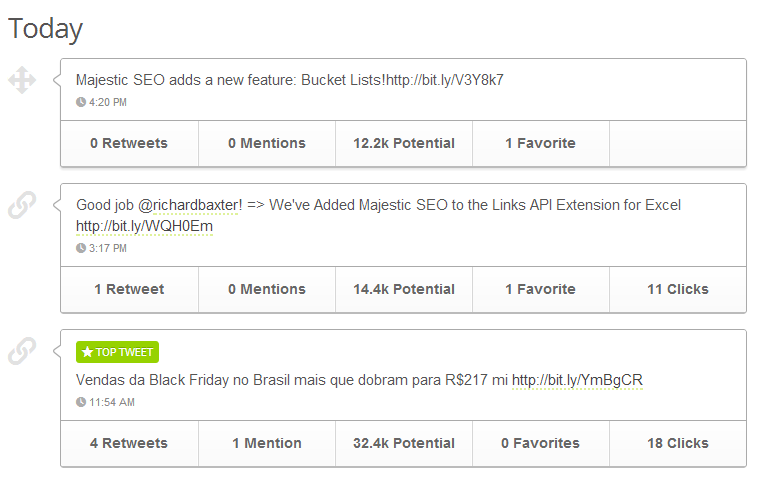Open the bit.ly/V3Y8k7 link

445,80
